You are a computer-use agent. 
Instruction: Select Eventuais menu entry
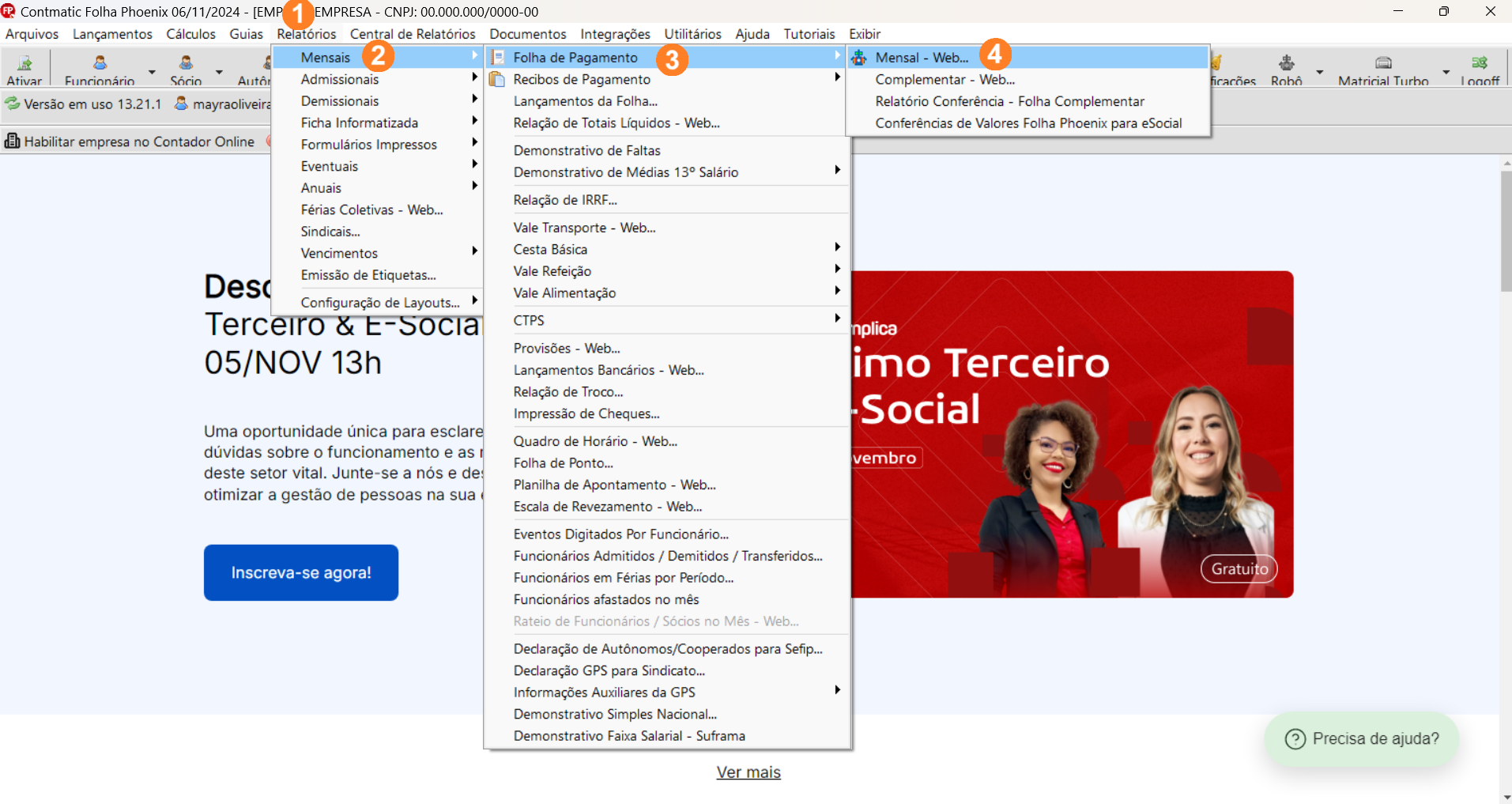pos(377,166)
